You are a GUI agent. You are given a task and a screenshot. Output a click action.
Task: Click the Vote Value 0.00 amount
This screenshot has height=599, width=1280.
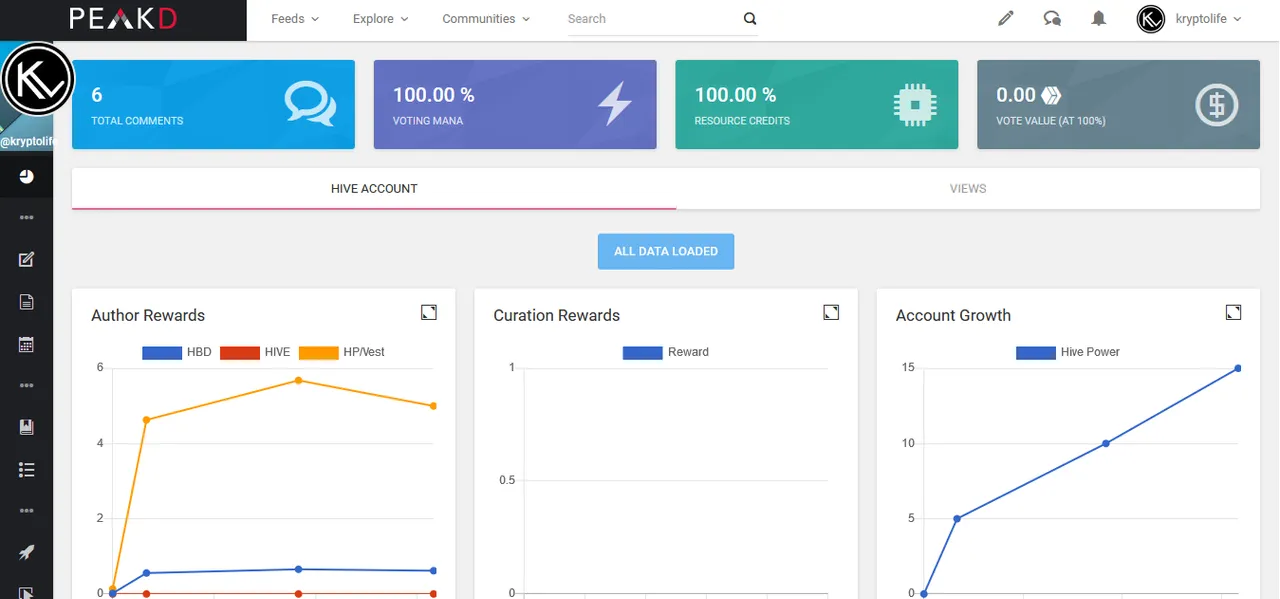[x=1016, y=95]
